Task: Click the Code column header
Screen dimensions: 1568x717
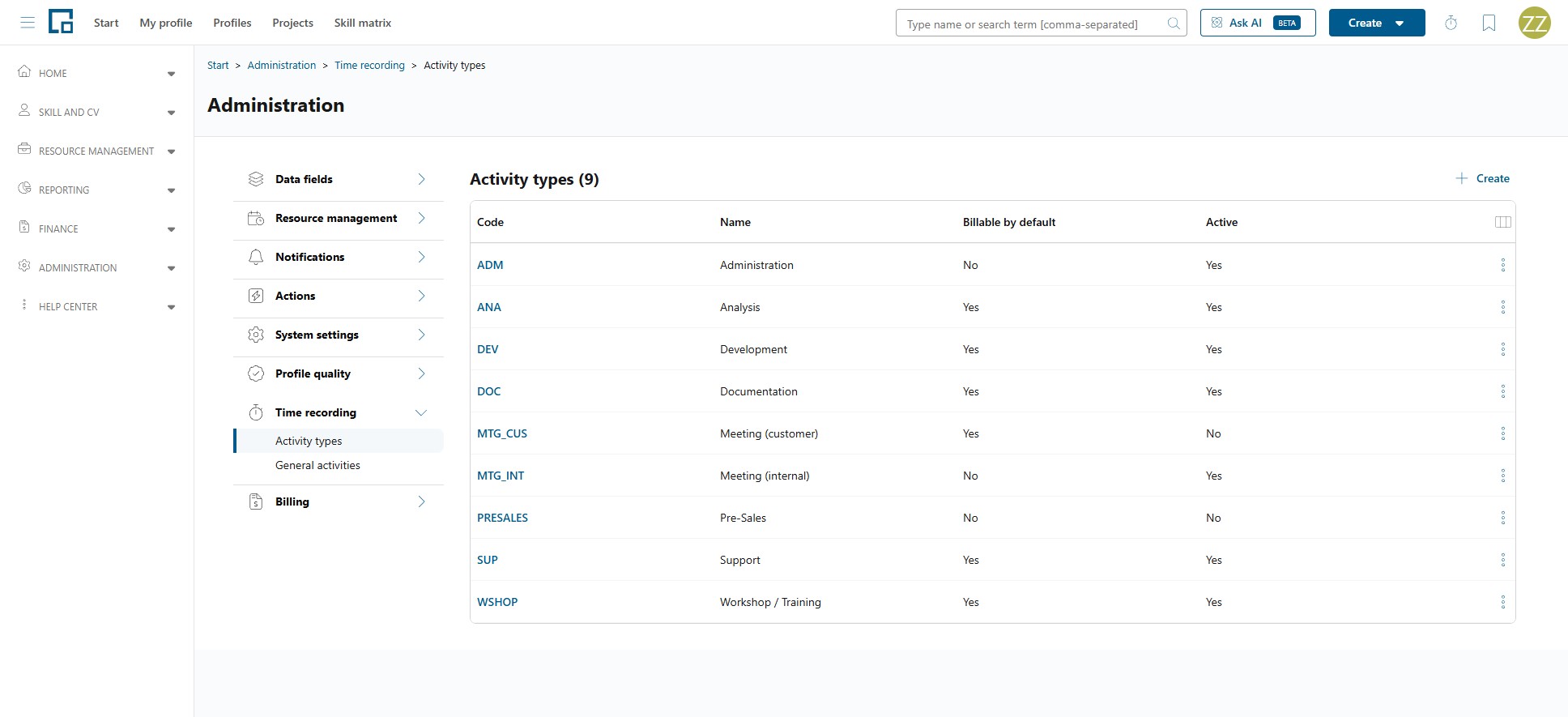Action: 490,222
